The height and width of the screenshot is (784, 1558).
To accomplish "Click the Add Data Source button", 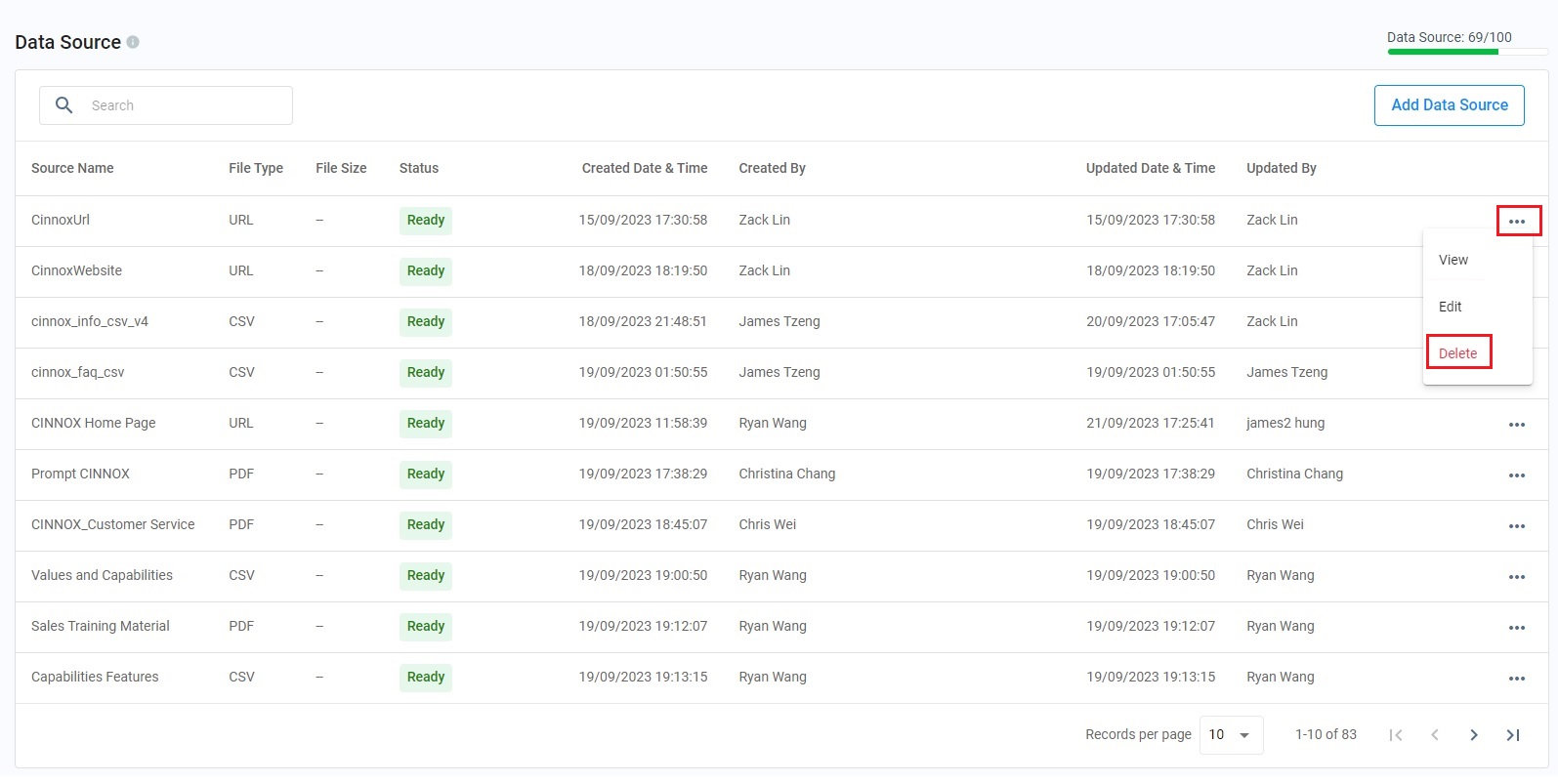I will (1450, 105).
